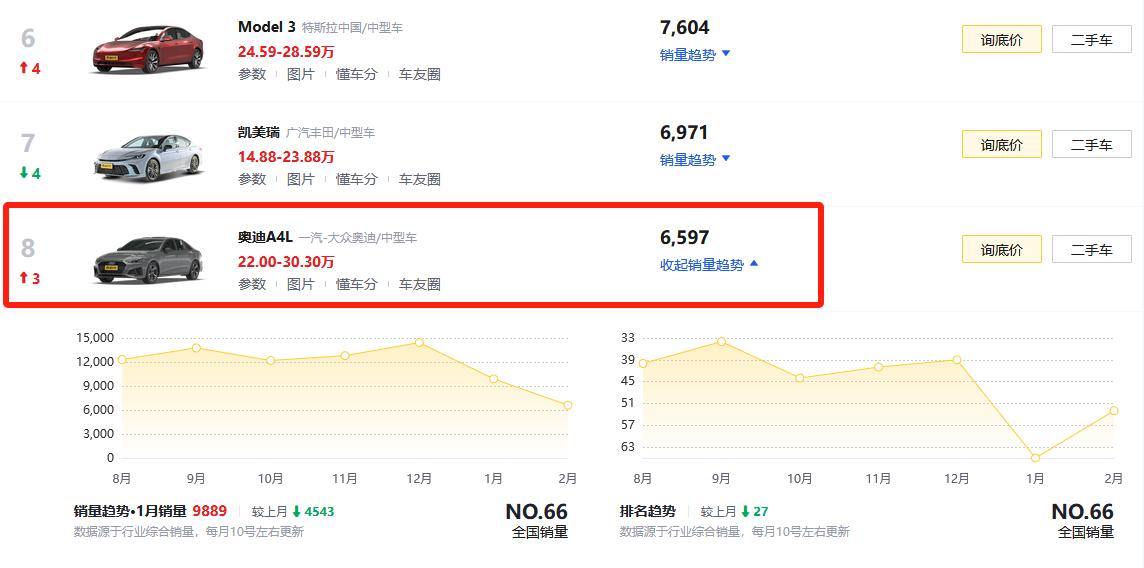
Task: Click the Model 3 price 24.59-28.59万
Action: pos(286,52)
